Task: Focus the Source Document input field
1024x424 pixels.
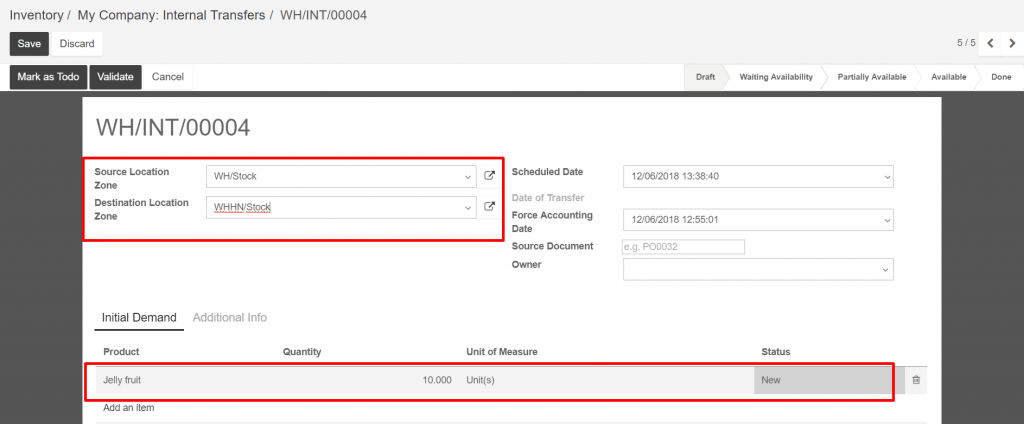Action: click(x=684, y=247)
